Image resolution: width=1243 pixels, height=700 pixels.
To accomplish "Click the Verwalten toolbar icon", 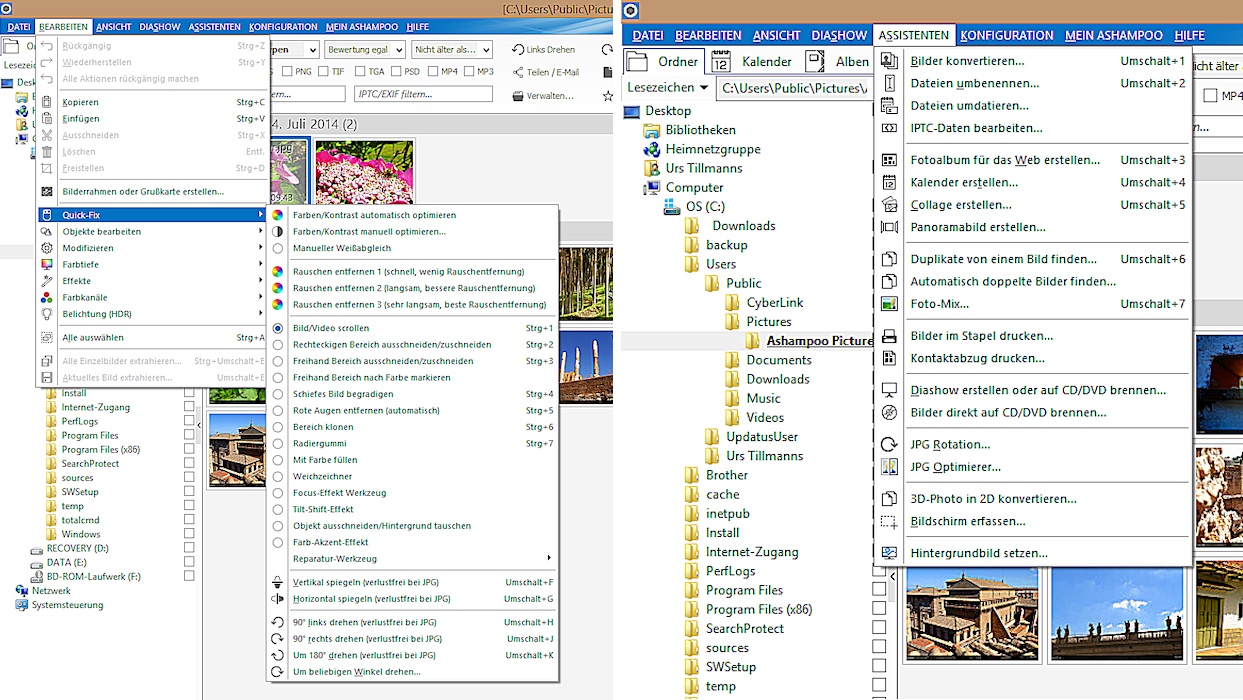I will (x=518, y=96).
